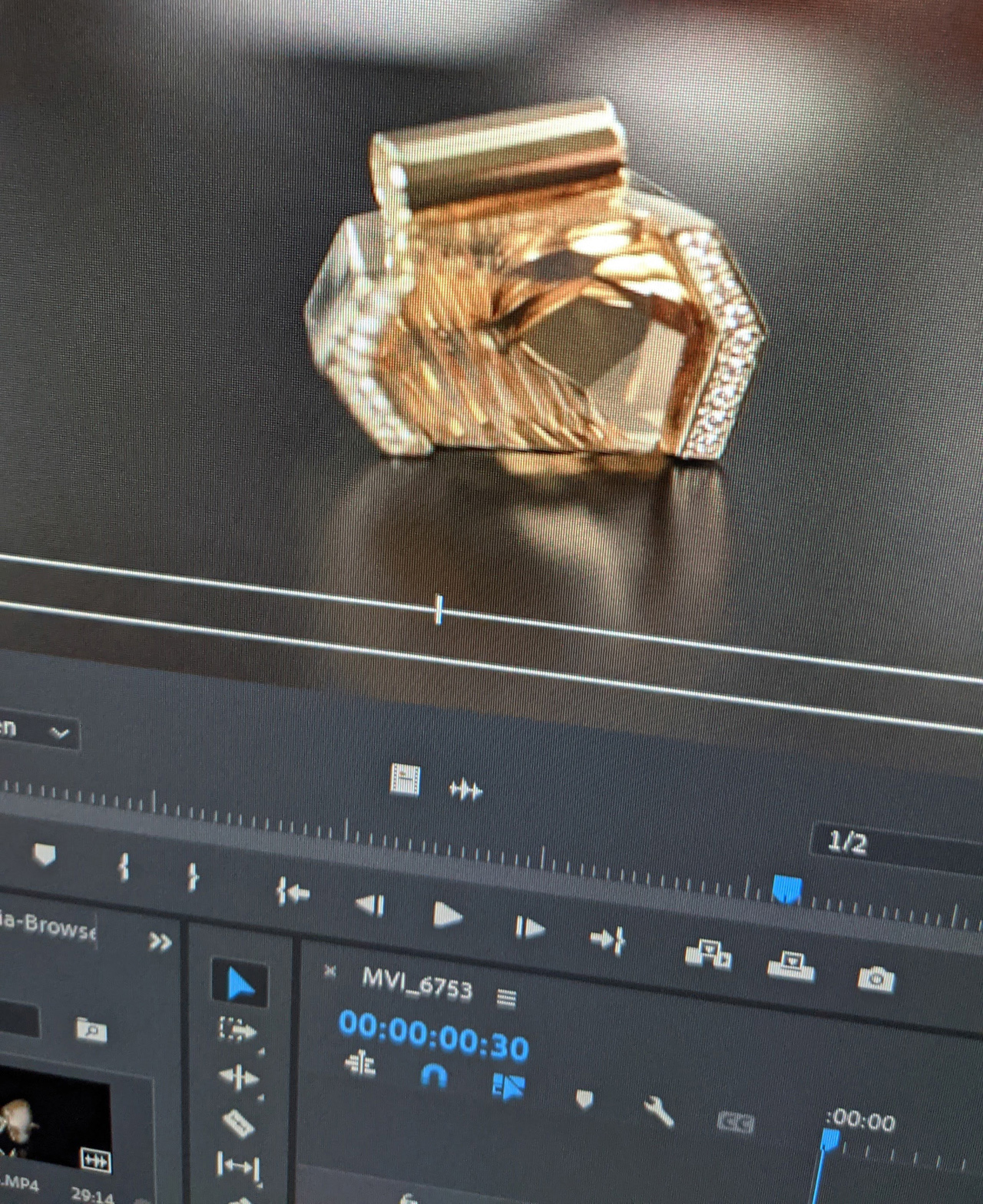Click the clip's audio-video badge icon
The height and width of the screenshot is (1204, 983).
[95, 1161]
